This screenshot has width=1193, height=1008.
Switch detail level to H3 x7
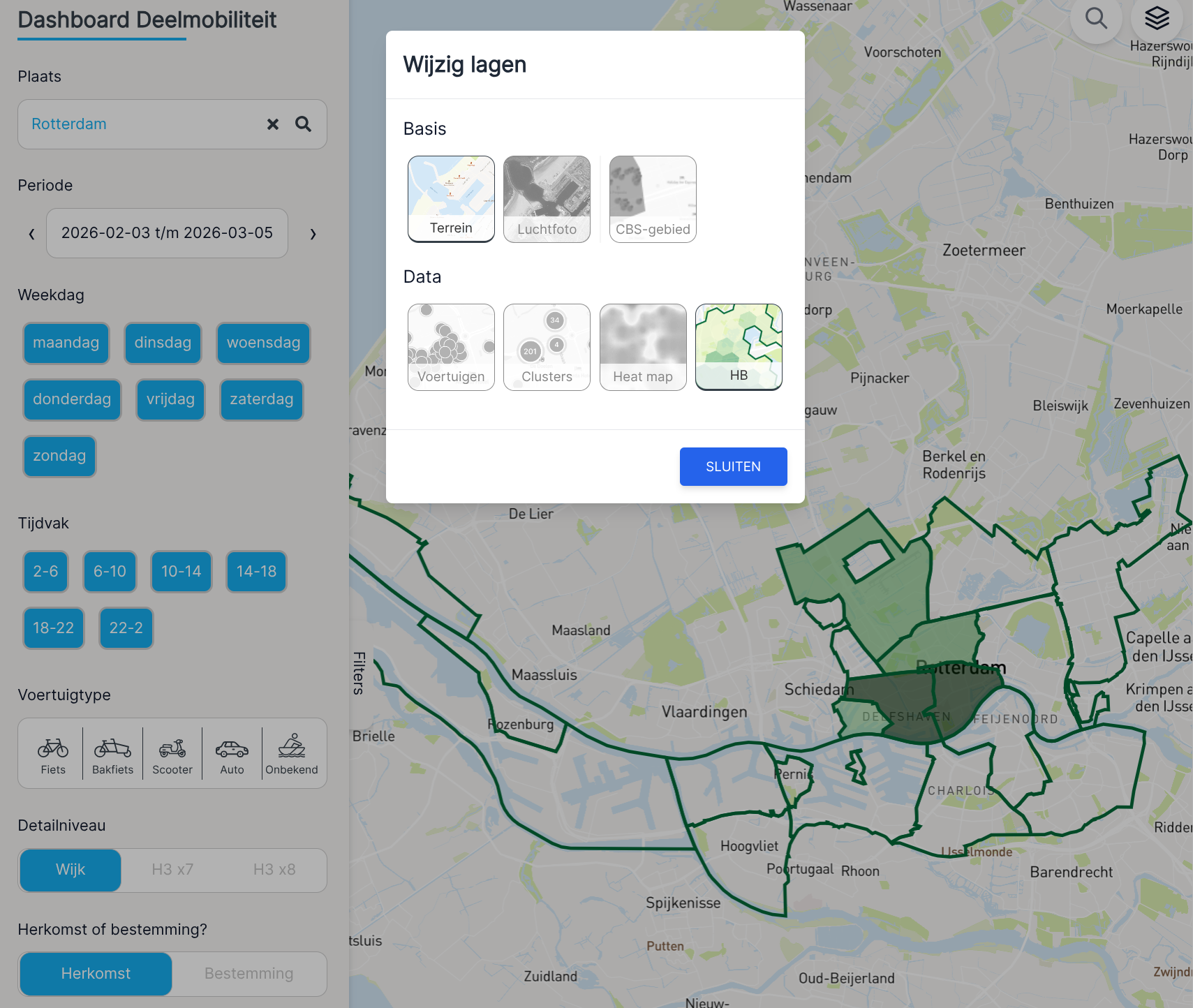click(x=172, y=870)
